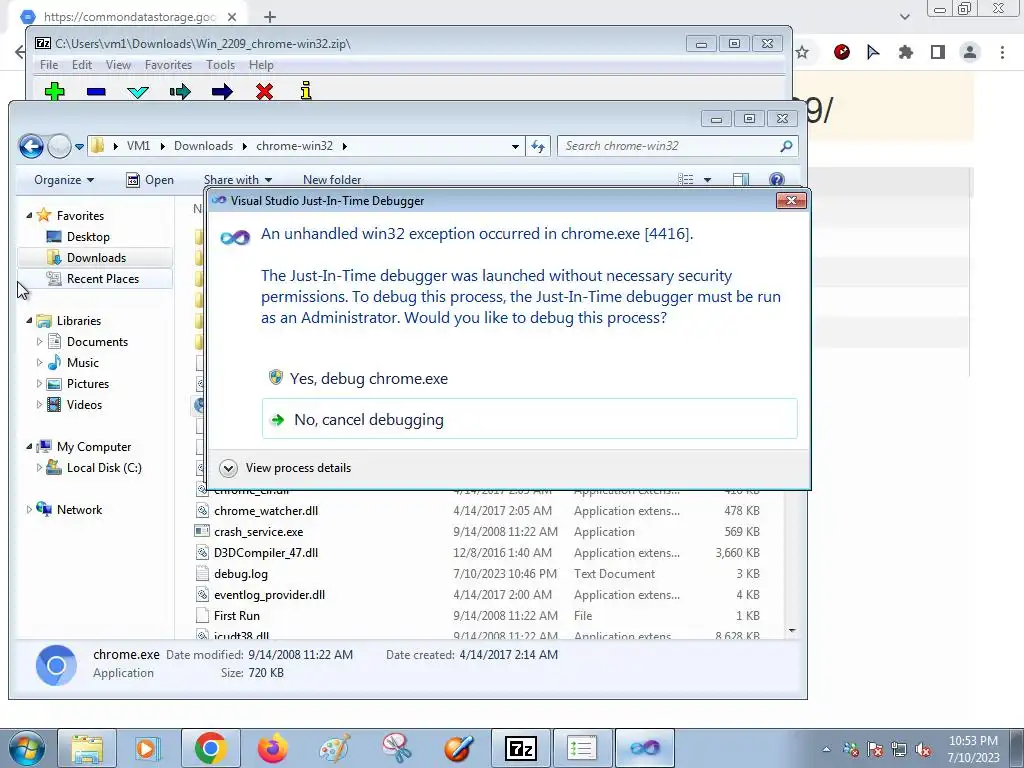This screenshot has width=1024, height=768.
Task: Click Chrome bookmark star icon
Action: (802, 52)
